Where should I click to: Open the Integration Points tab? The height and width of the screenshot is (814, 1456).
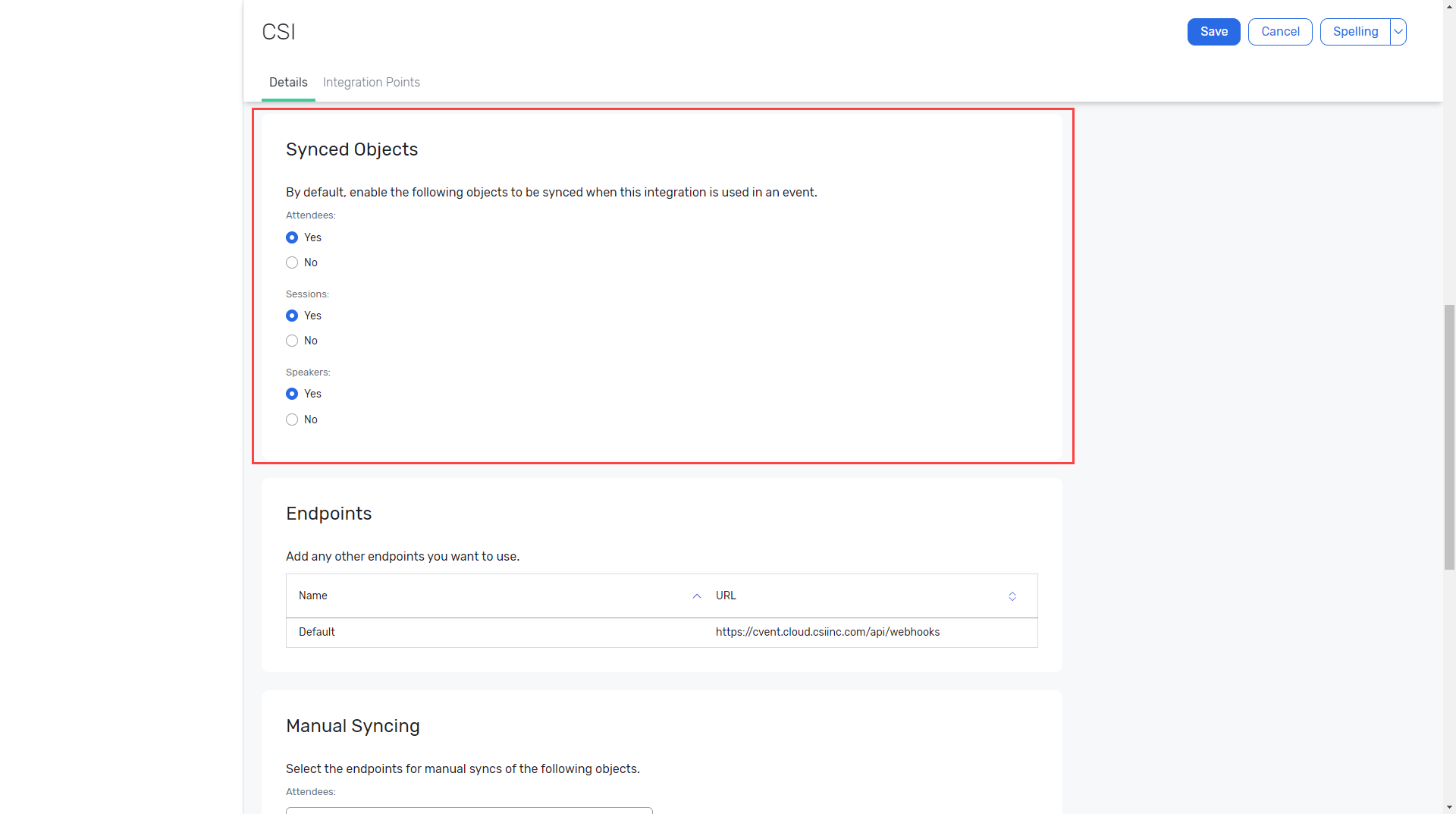pos(371,82)
